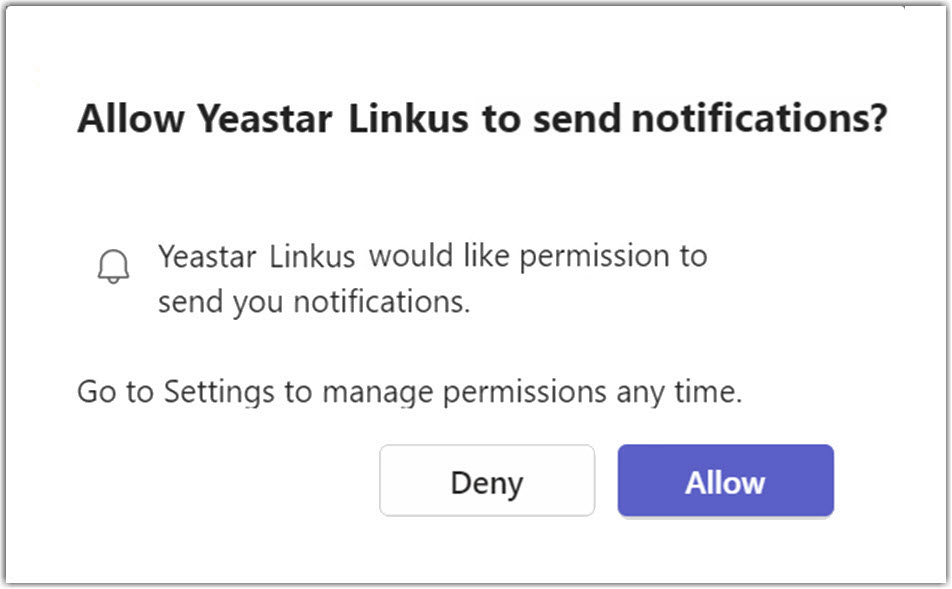Click the dialog title heading
This screenshot has width=952, height=589.
(482, 119)
